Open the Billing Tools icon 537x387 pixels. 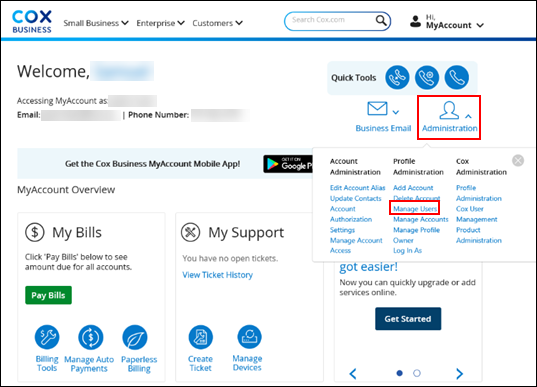[x=47, y=337]
